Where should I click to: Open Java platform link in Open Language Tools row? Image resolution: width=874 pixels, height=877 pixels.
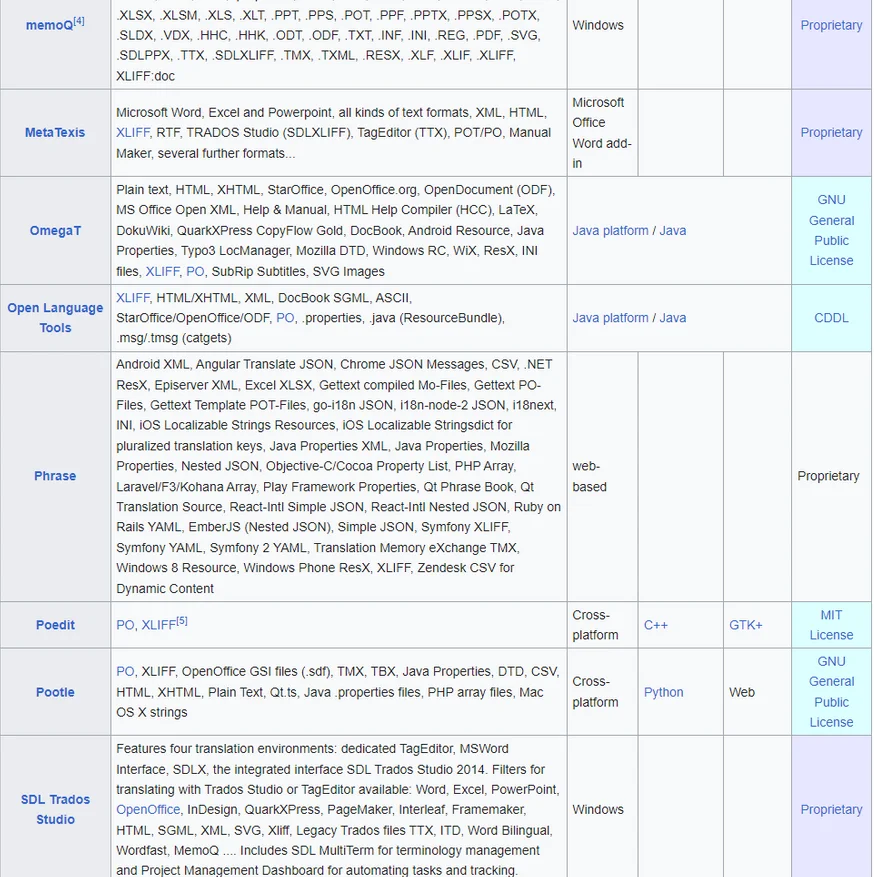click(x=610, y=318)
